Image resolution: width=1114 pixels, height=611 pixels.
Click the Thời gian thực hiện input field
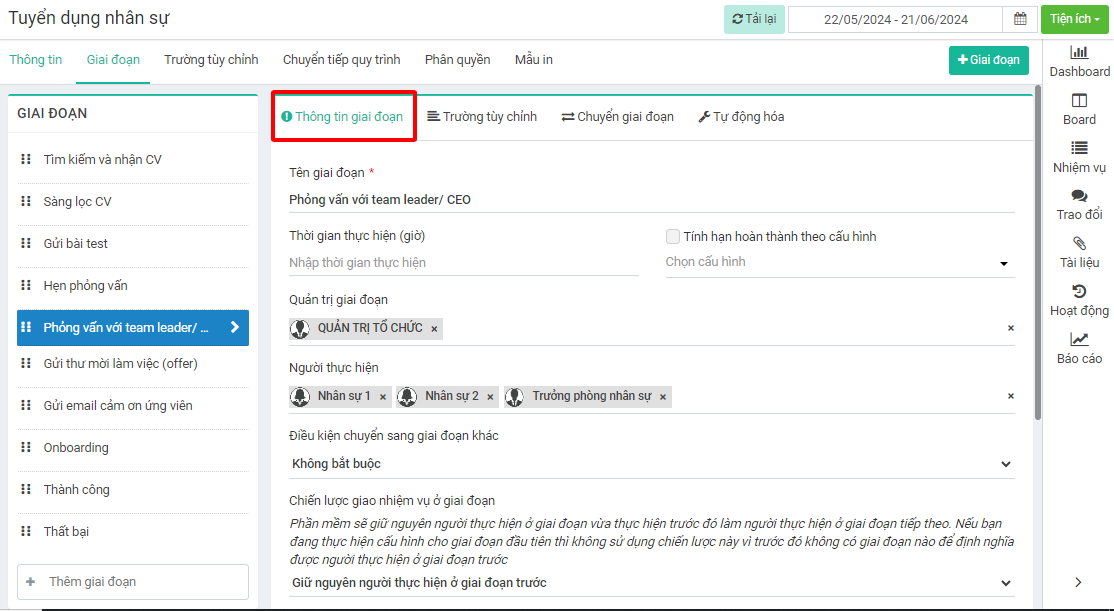(463, 263)
